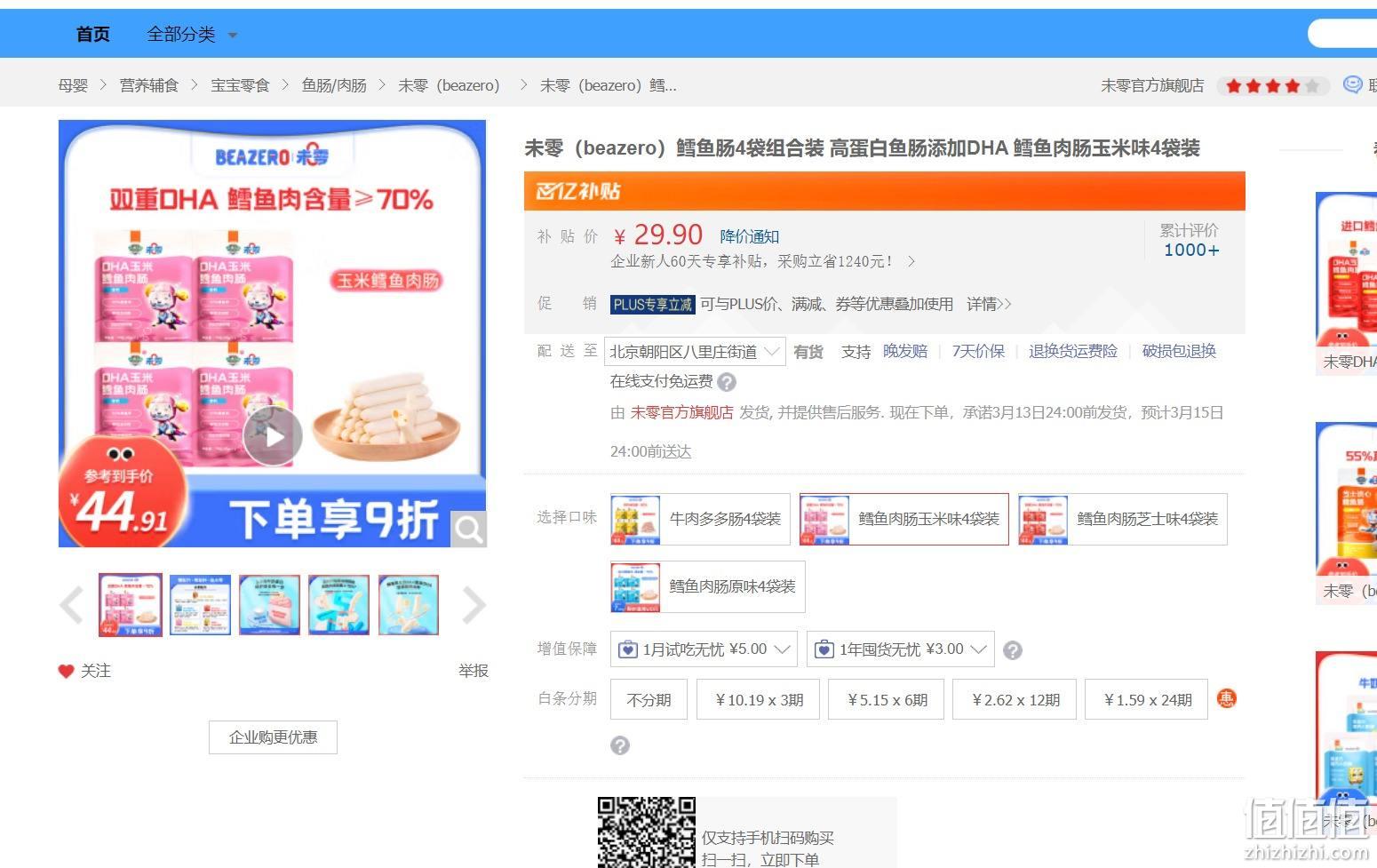Open promotion 详情>> link

click(989, 304)
